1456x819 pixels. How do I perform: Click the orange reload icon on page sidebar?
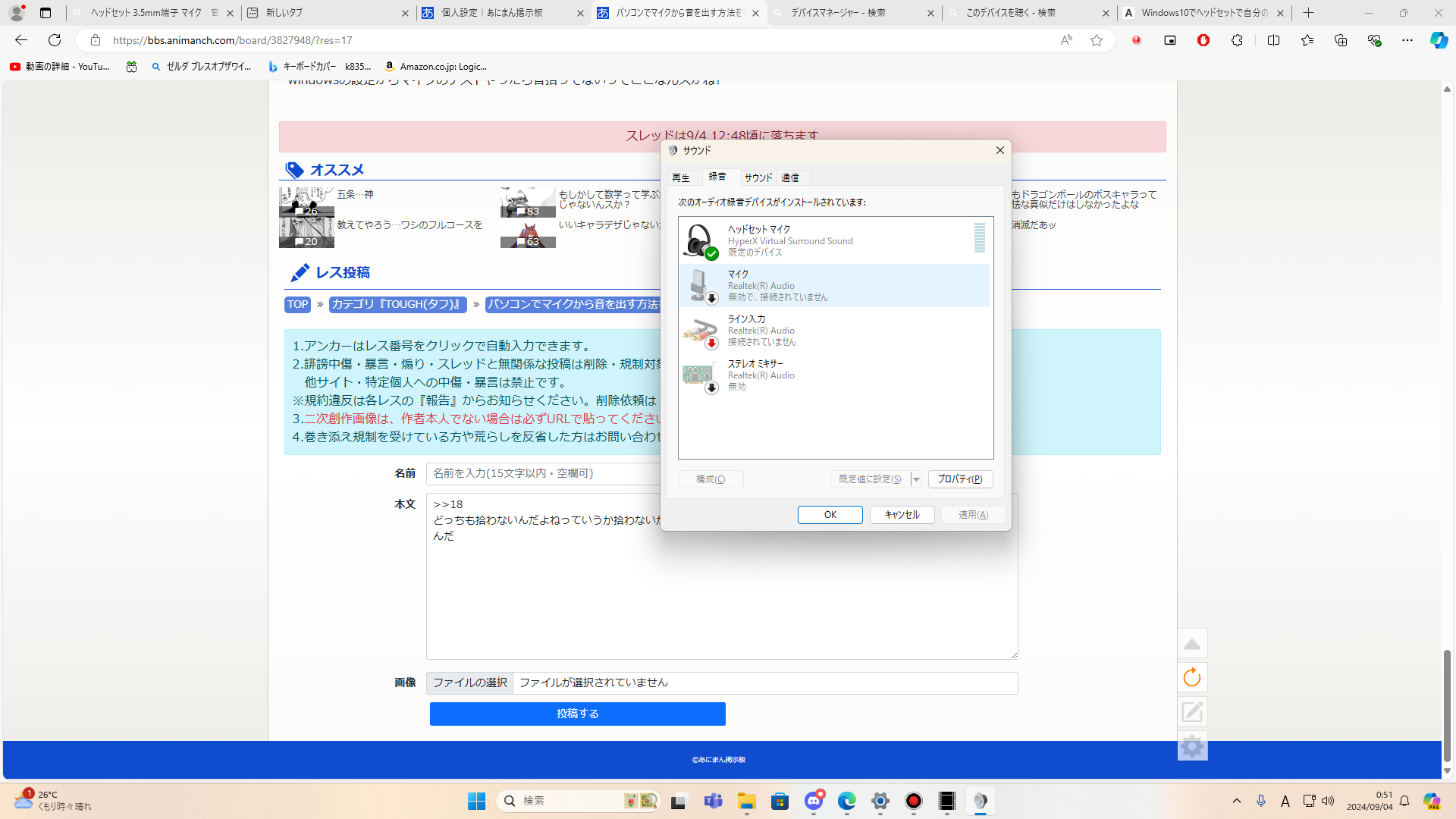pyautogui.click(x=1192, y=677)
